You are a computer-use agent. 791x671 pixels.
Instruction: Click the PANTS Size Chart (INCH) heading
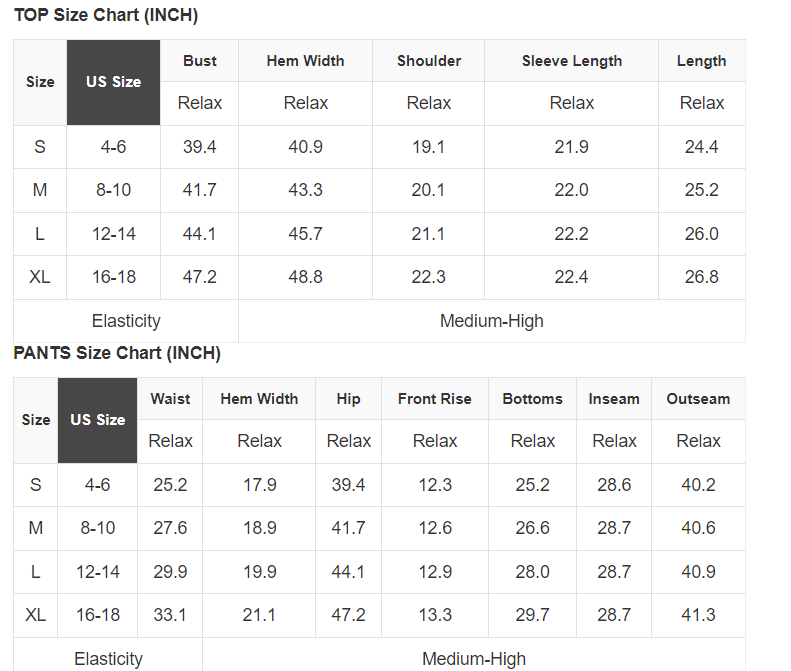[x=117, y=353]
